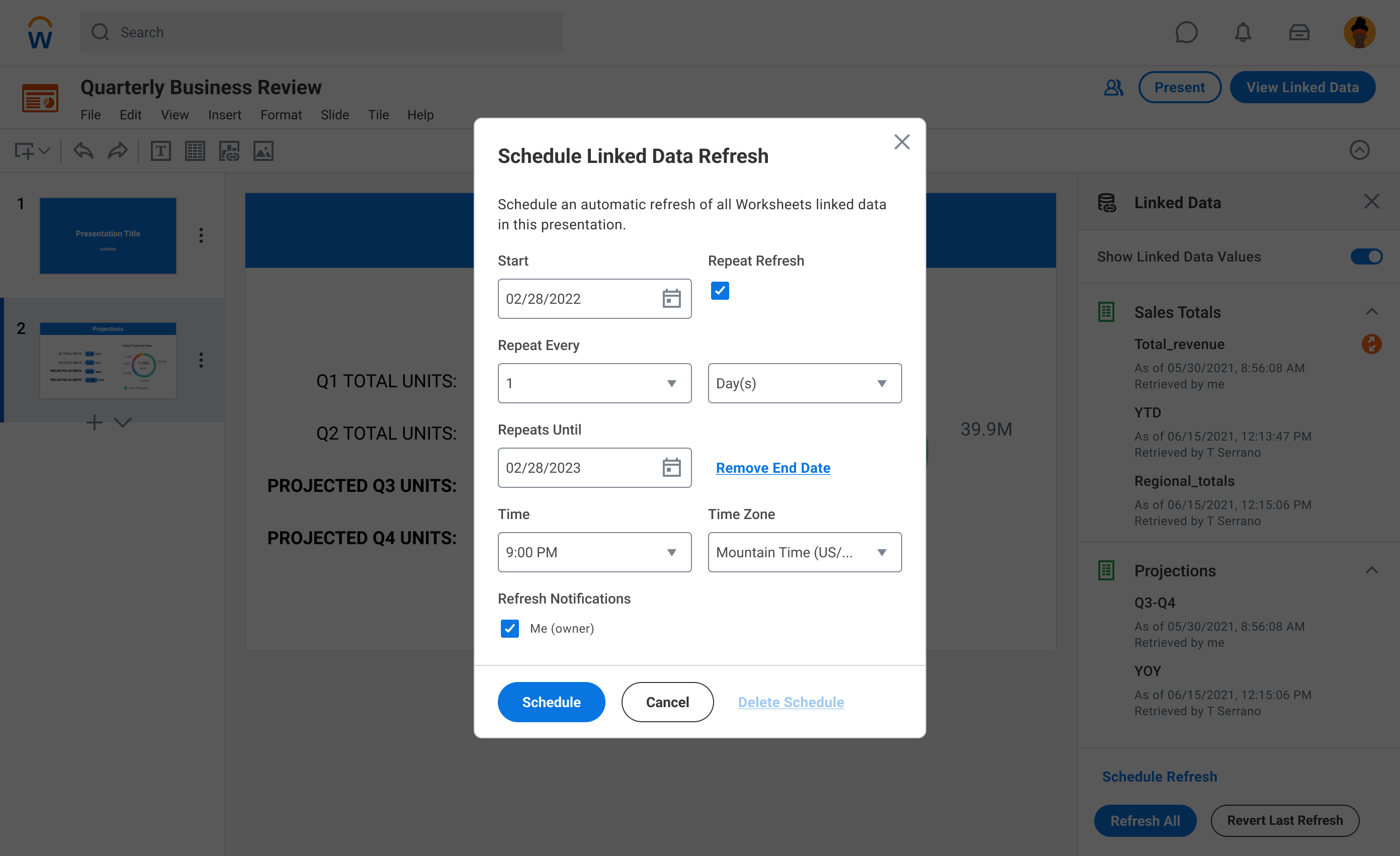
Task: Insert a text box
Action: [161, 150]
